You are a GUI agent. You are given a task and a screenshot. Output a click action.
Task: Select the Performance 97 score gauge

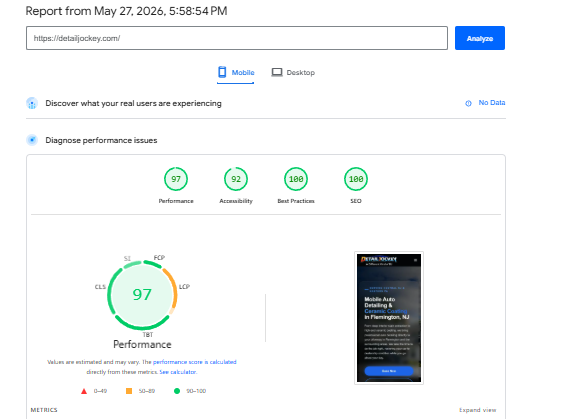click(176, 179)
